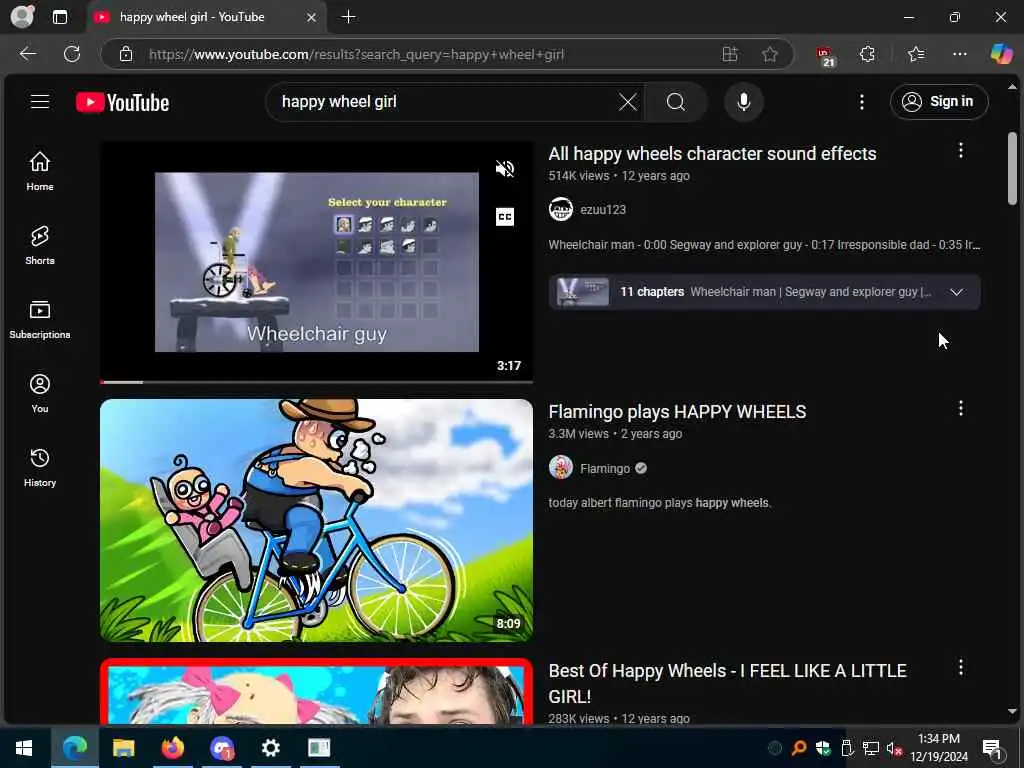Open options for the Flamingo video
This screenshot has width=1024, height=768.
960,409
